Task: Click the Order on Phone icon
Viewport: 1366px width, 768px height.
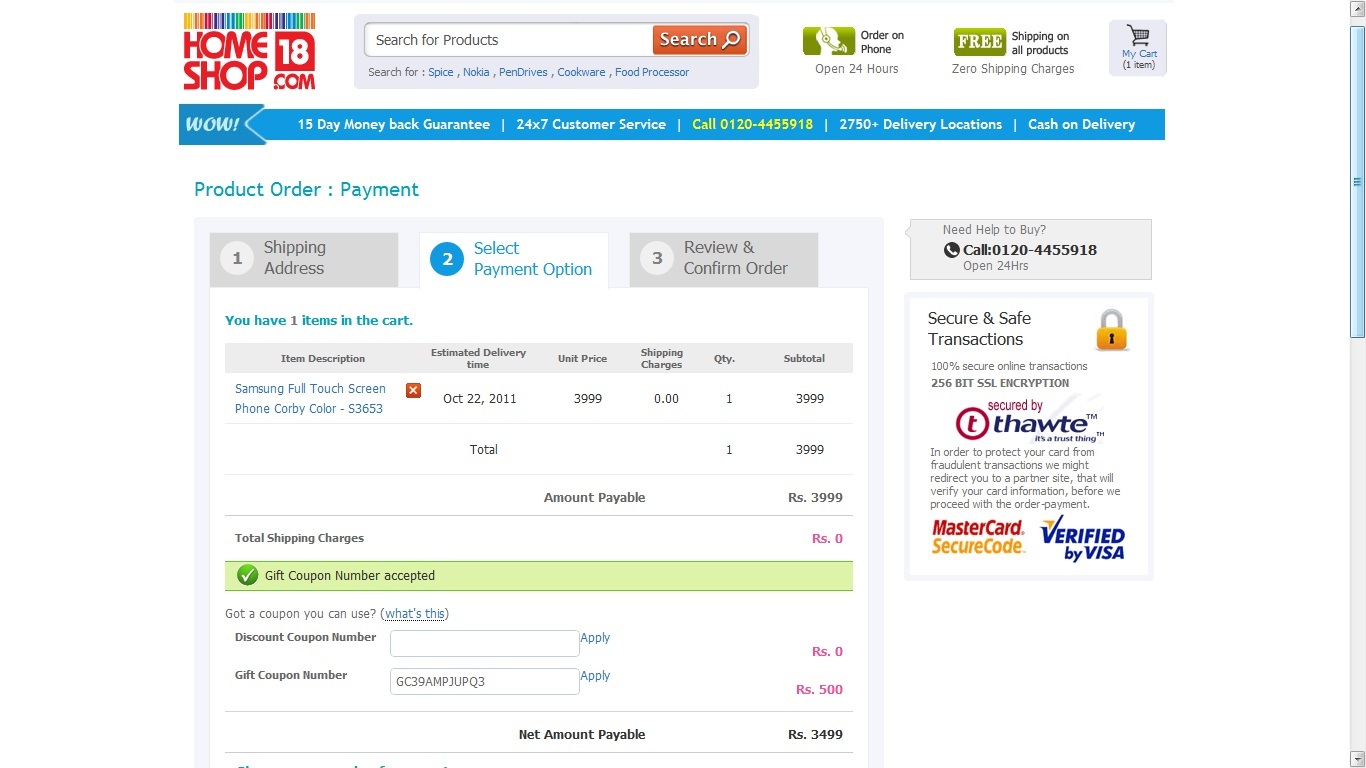Action: (x=829, y=41)
